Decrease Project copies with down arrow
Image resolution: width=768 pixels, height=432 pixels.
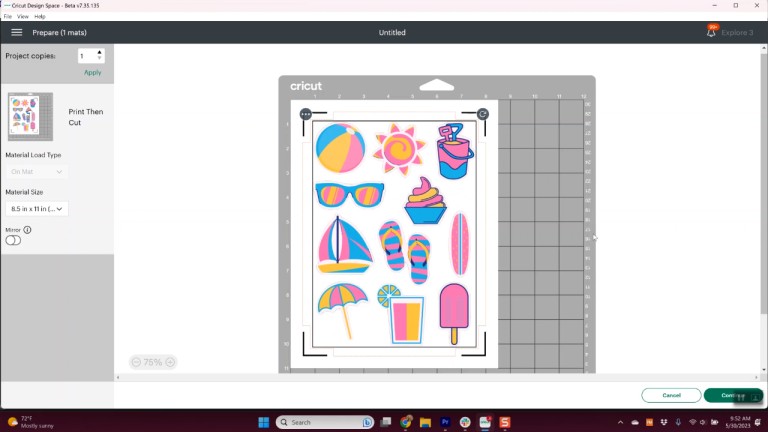pyautogui.click(x=99, y=58)
